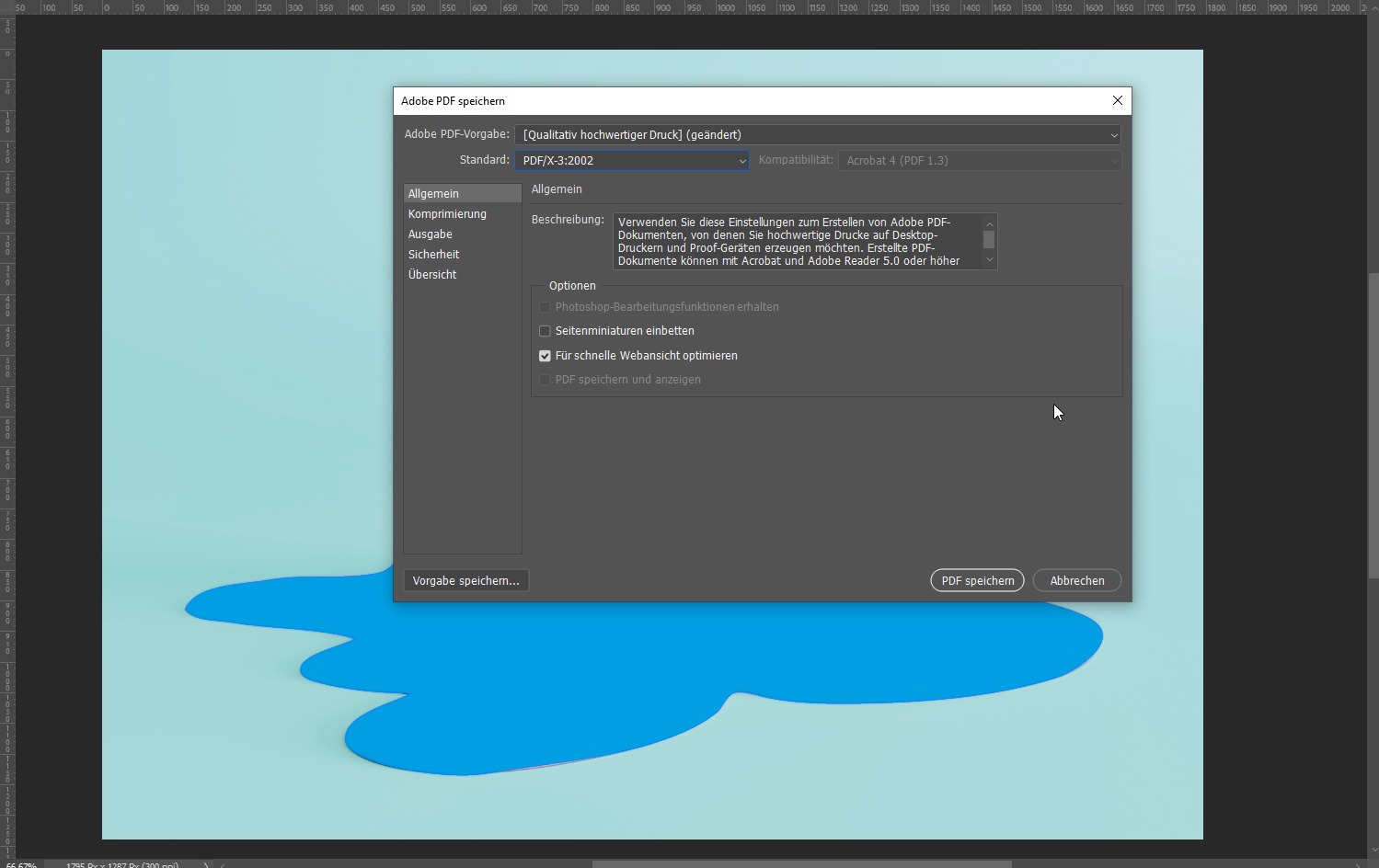Close the Adobe PDF speichern dialog
This screenshot has width=1379, height=868.
[x=1117, y=100]
